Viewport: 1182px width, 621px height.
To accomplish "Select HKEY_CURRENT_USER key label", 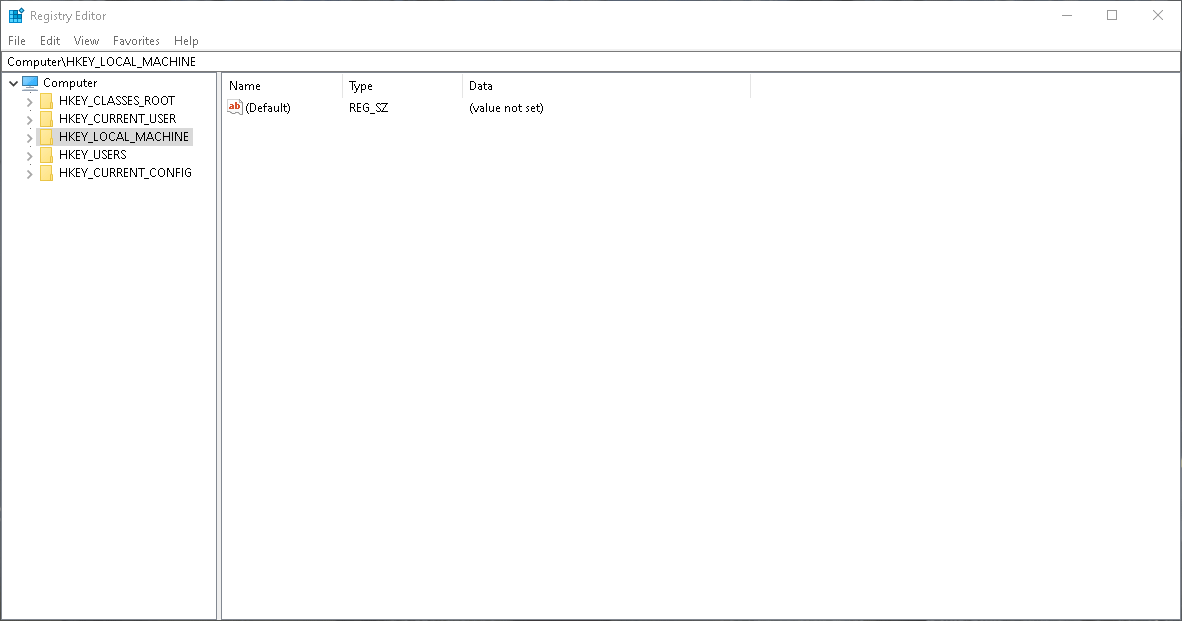I will 118,119.
